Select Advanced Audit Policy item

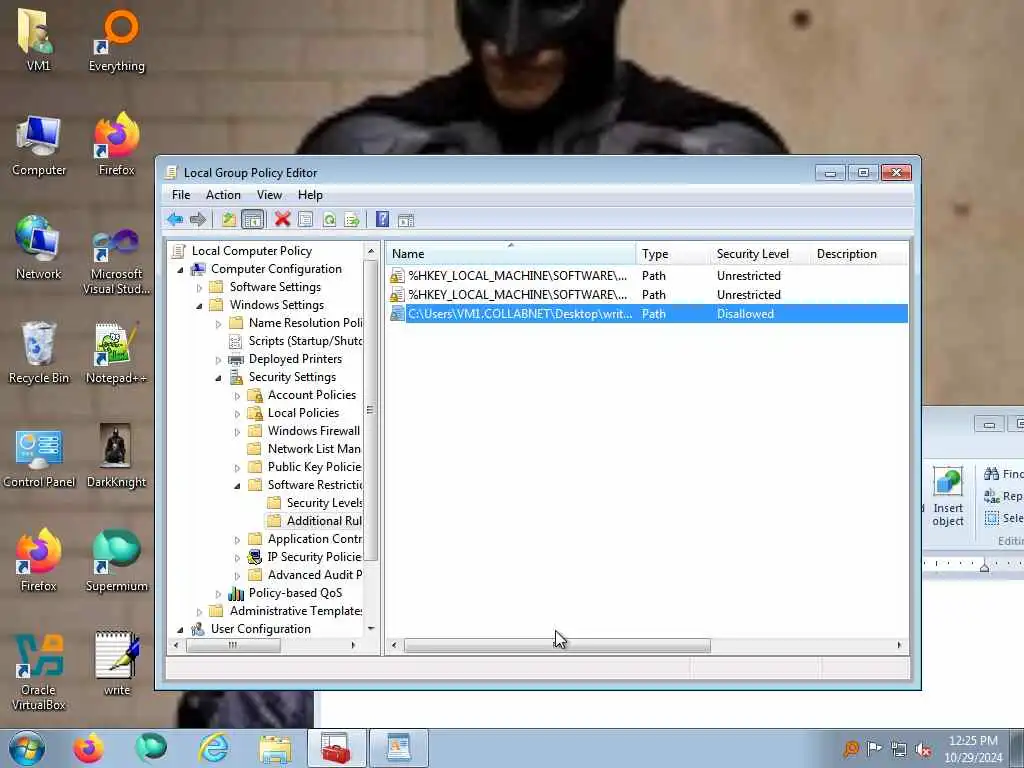tap(315, 575)
